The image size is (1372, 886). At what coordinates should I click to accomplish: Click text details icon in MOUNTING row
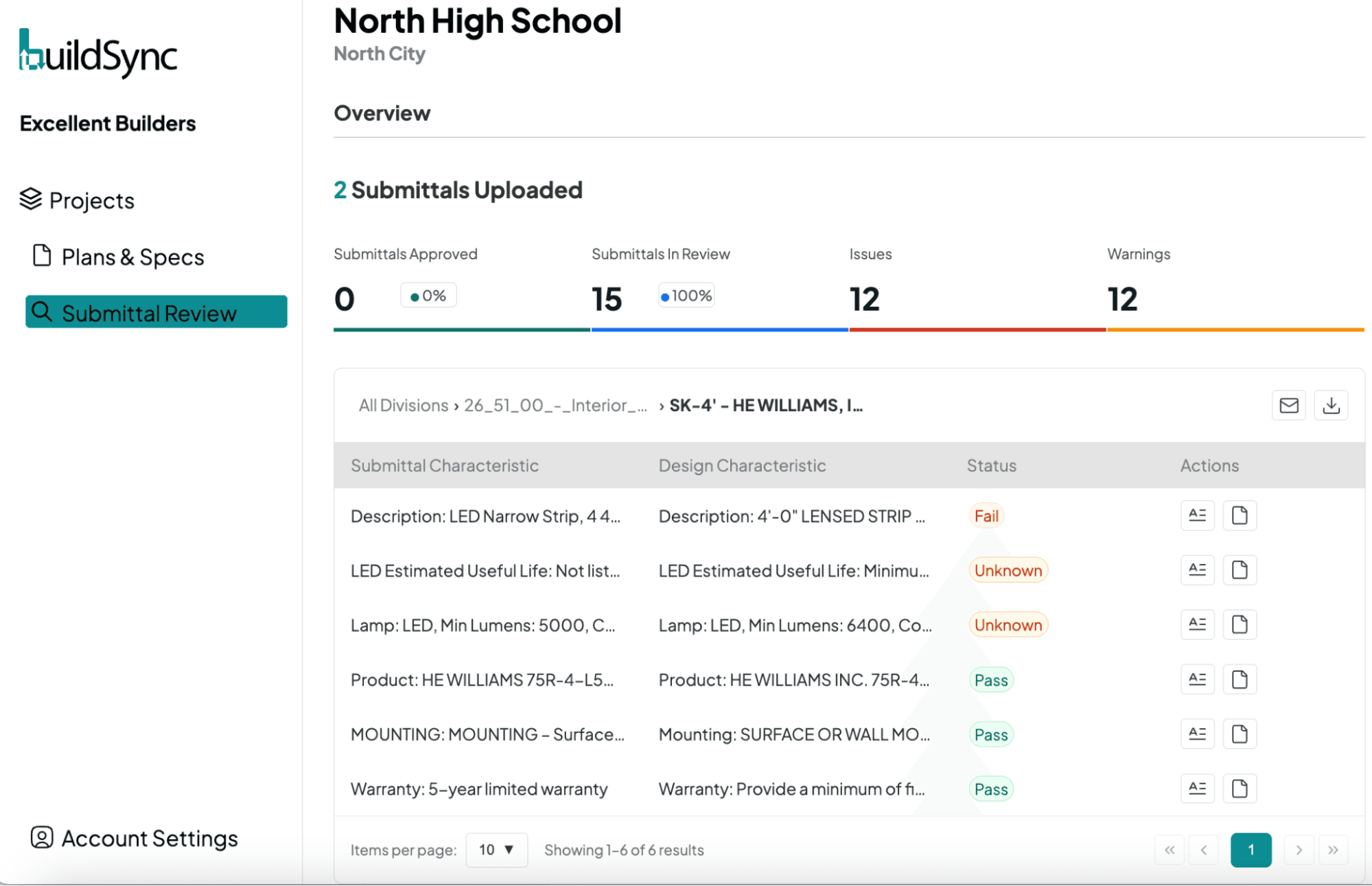[1197, 734]
